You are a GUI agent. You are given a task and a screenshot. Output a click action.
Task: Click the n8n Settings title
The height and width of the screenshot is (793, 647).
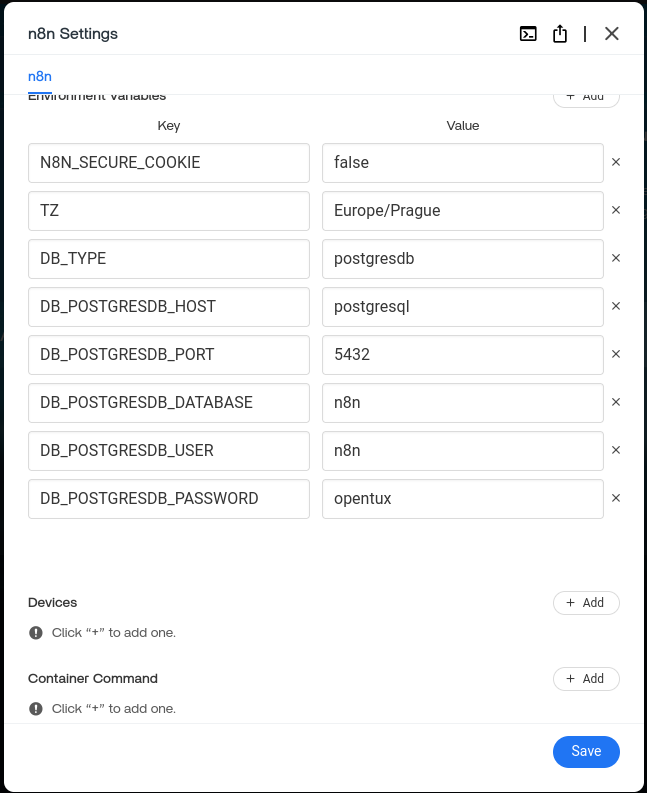pyautogui.click(x=73, y=34)
